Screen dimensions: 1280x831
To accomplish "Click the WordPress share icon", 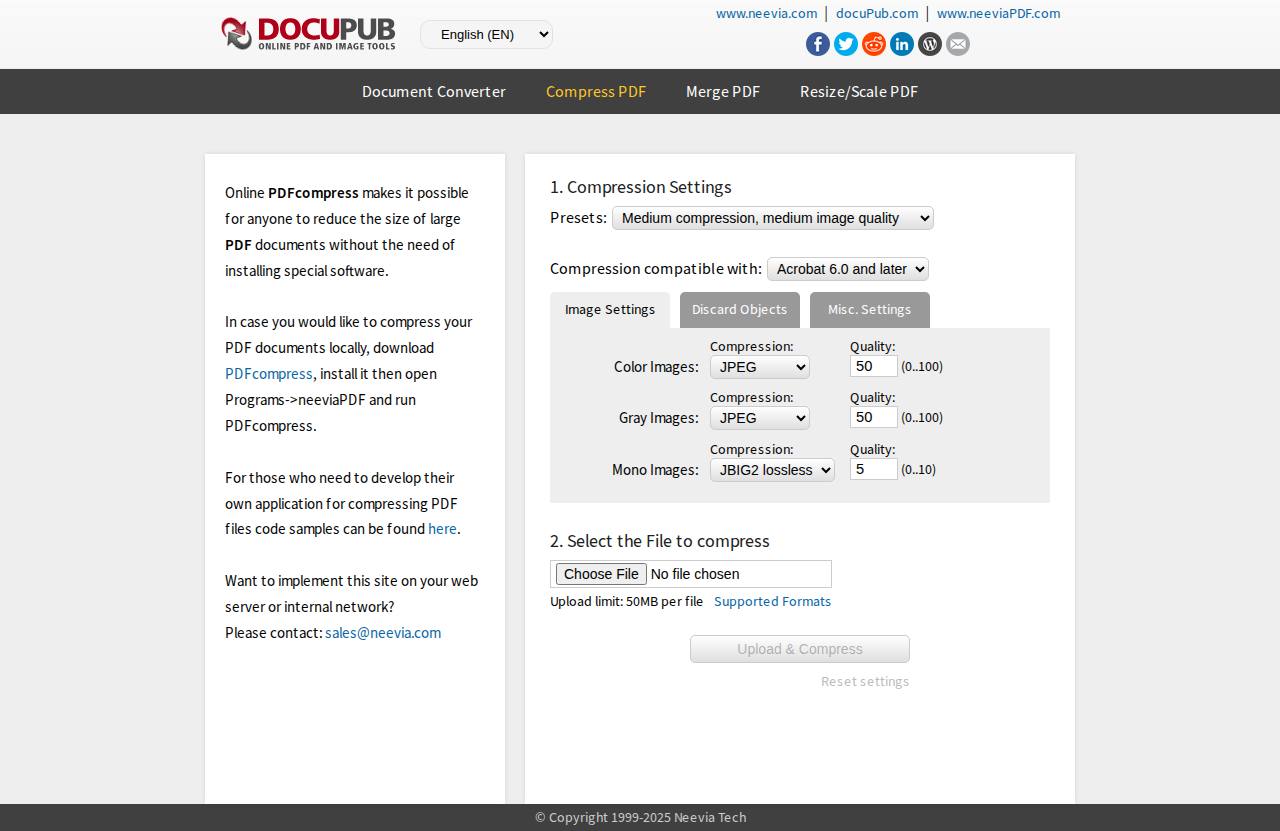I will pyautogui.click(x=930, y=44).
